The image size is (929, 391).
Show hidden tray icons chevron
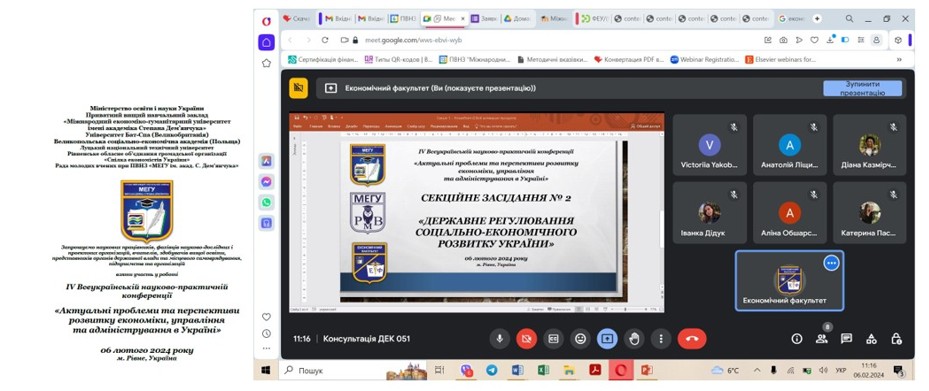[x=757, y=370]
